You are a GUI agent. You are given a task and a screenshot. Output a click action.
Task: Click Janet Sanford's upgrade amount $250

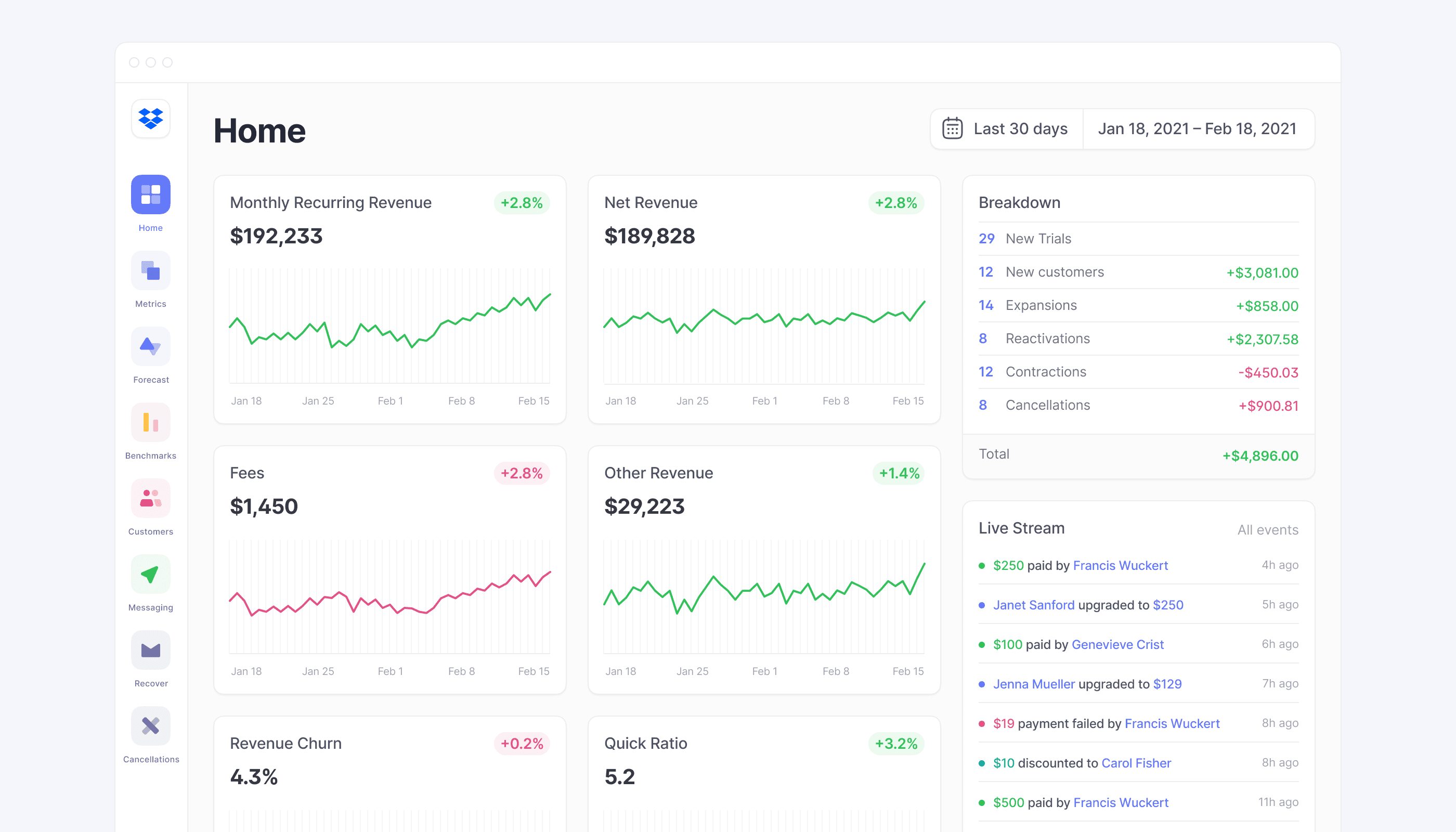[1168, 605]
